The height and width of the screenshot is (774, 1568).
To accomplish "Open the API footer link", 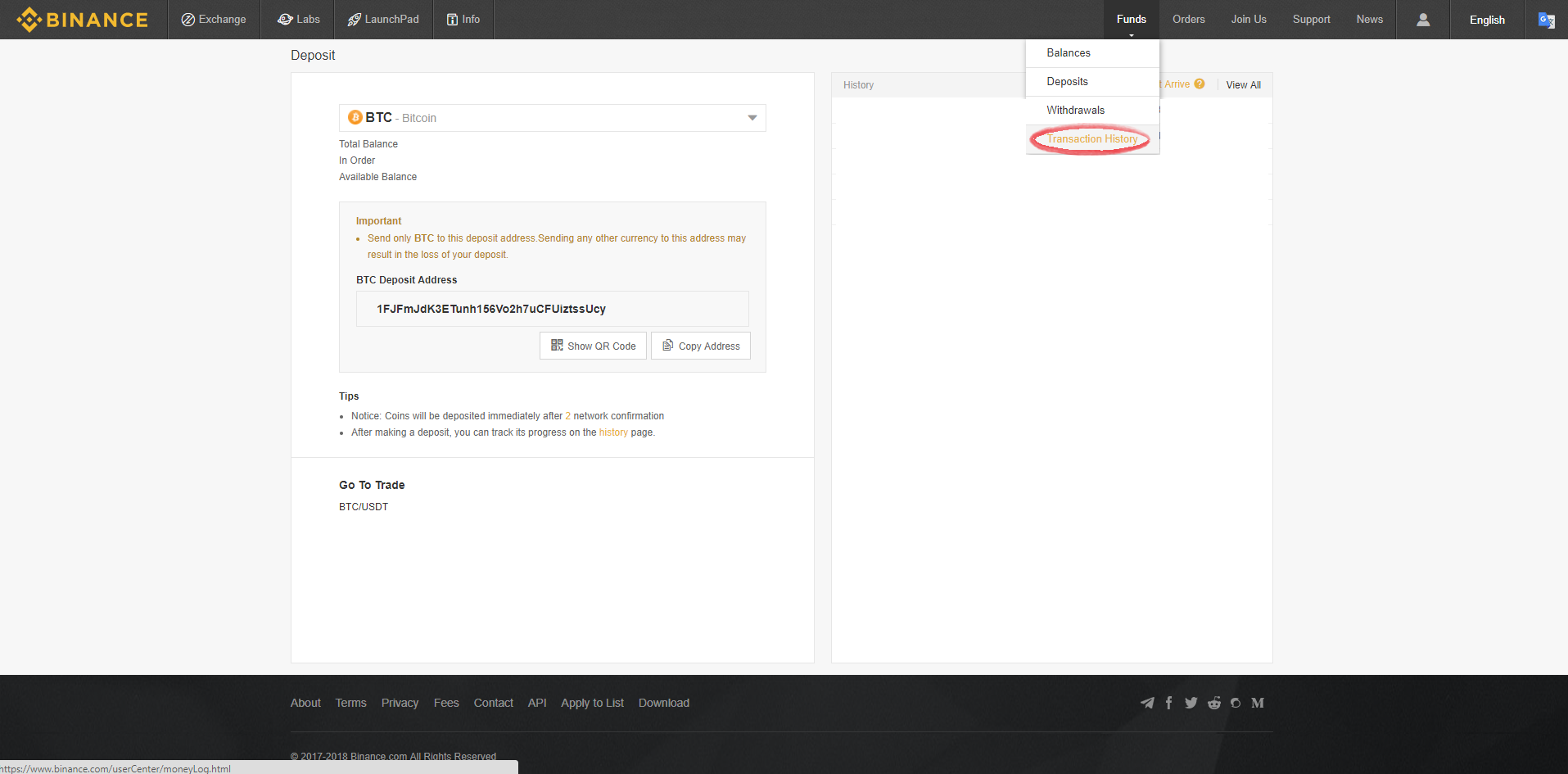I will (x=537, y=703).
